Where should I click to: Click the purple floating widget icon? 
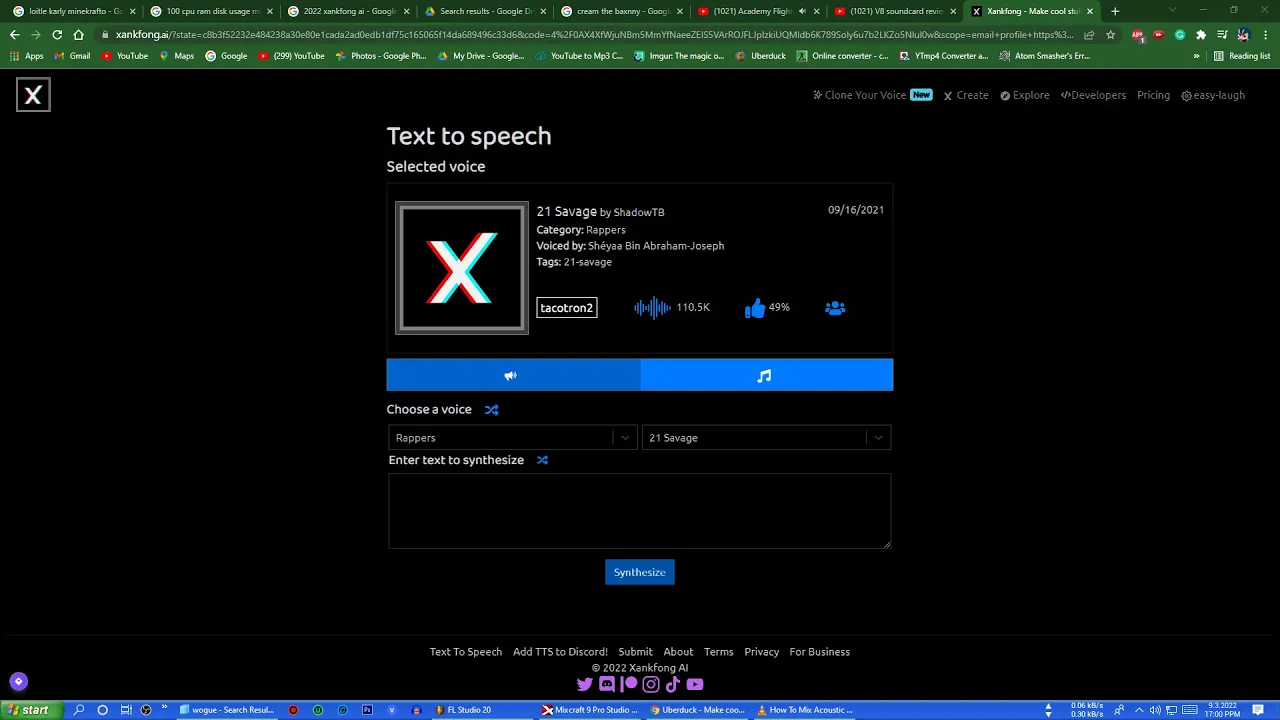tap(18, 682)
